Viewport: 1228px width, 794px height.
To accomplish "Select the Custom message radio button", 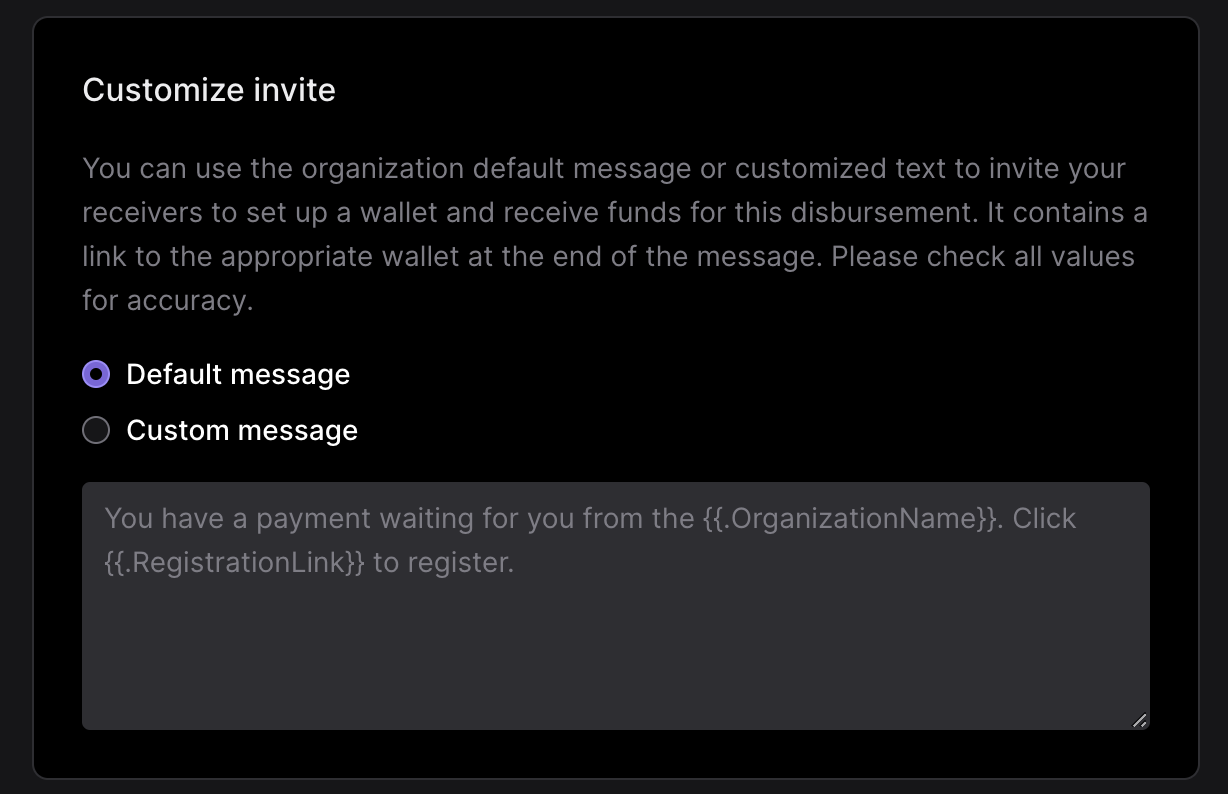I will (95, 430).
